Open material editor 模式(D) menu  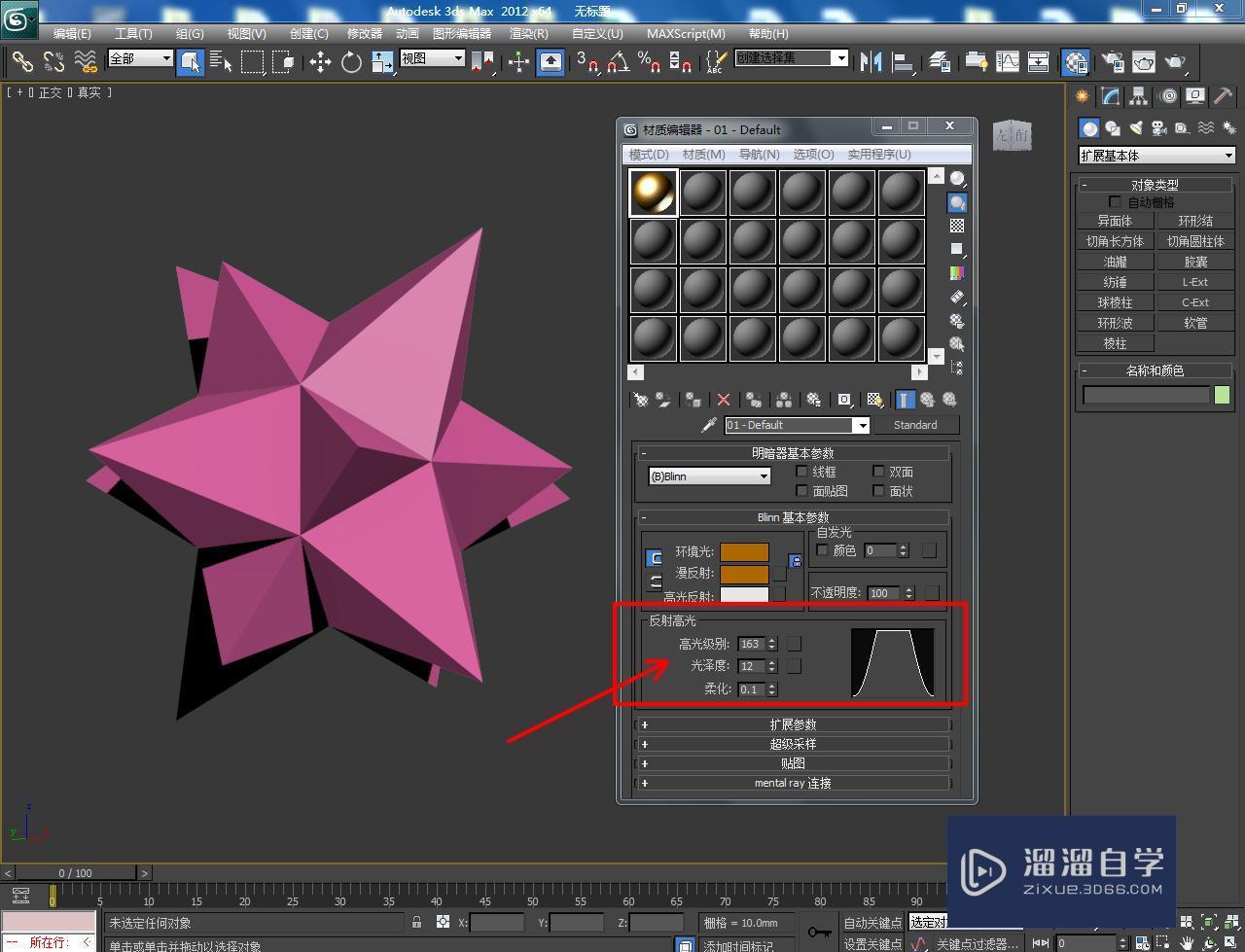click(649, 154)
